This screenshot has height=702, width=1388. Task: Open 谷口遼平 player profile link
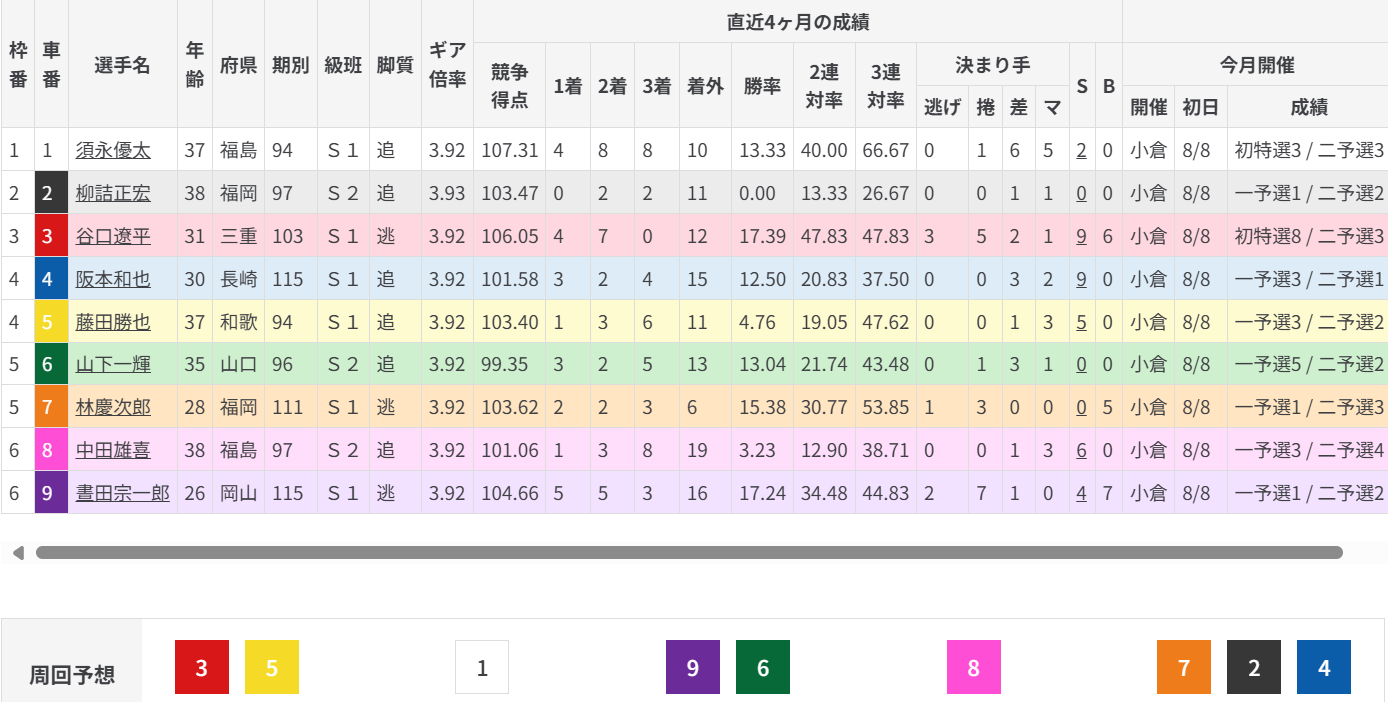pos(113,236)
